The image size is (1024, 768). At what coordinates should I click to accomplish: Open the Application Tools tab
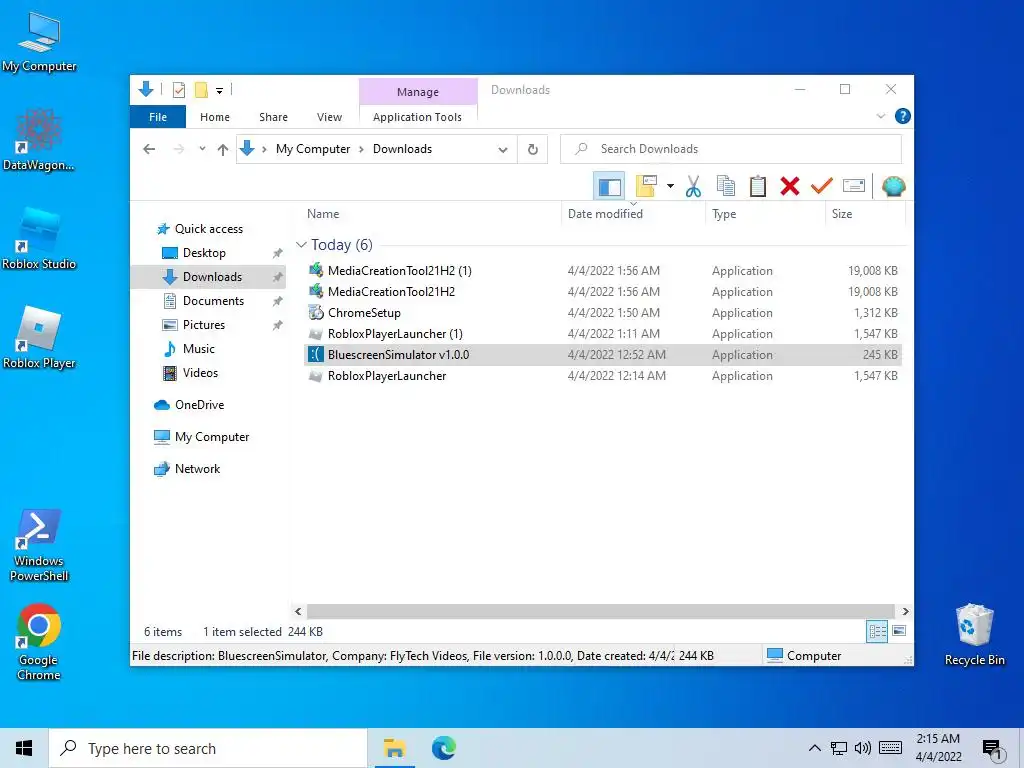[x=417, y=117]
